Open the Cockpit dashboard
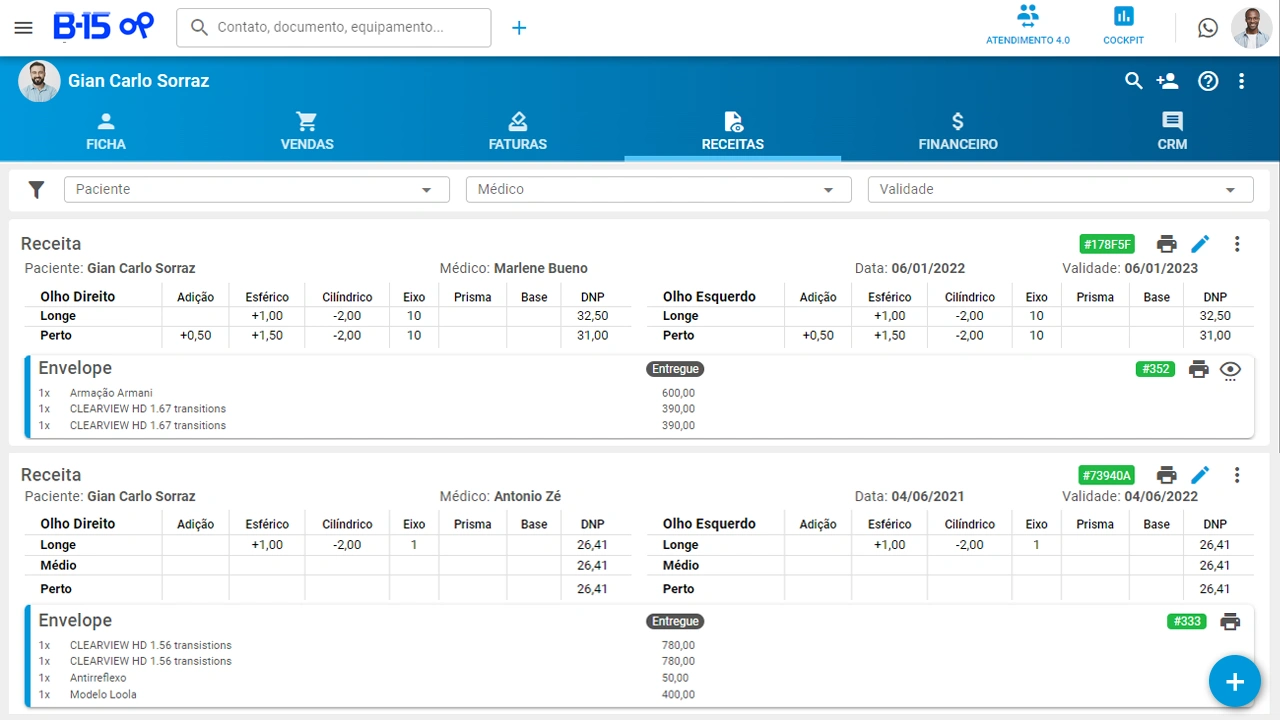1280x720 pixels. coord(1123,26)
